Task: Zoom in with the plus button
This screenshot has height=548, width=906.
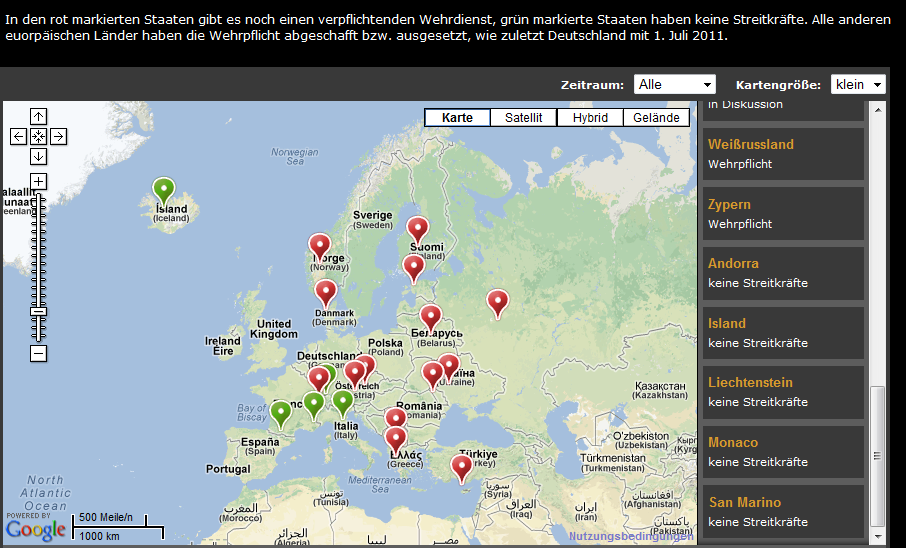Action: 38,181
